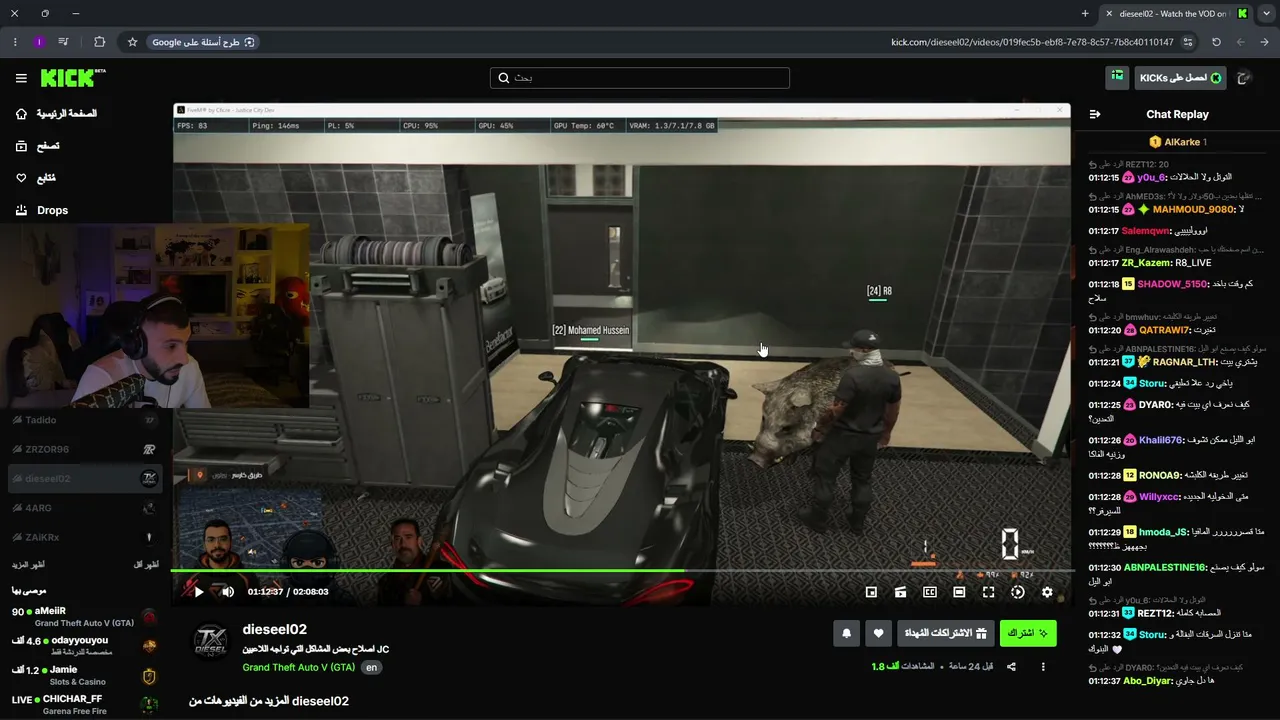Open recommended channel CHICHAR_FF
Viewport: 1280px width, 720px height.
click(x=85, y=704)
